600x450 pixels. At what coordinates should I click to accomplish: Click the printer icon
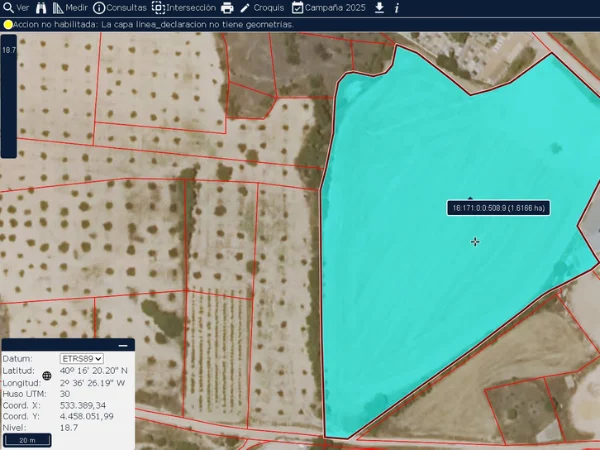pos(227,7)
